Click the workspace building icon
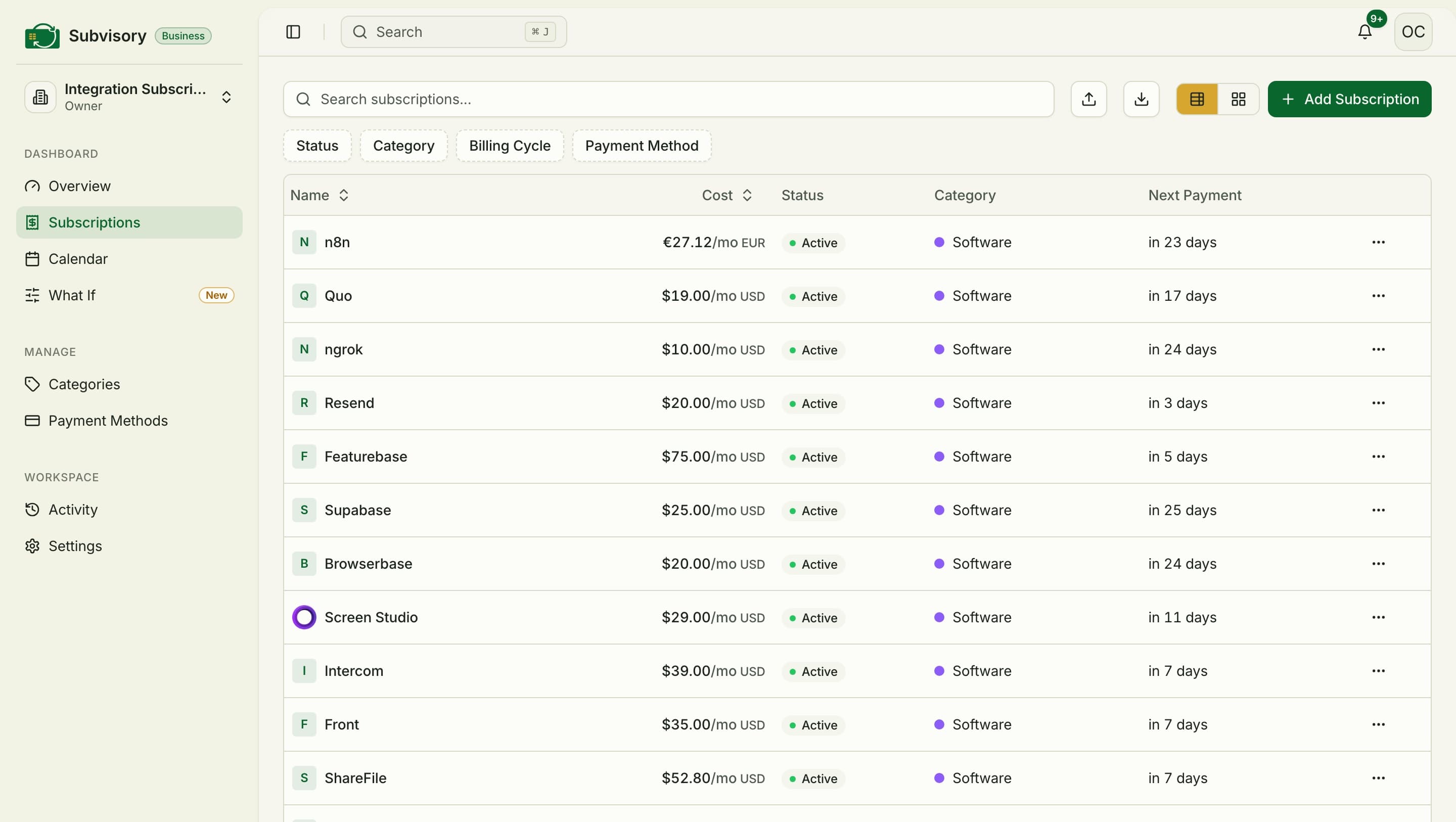Viewport: 1456px width, 822px height. click(x=40, y=97)
